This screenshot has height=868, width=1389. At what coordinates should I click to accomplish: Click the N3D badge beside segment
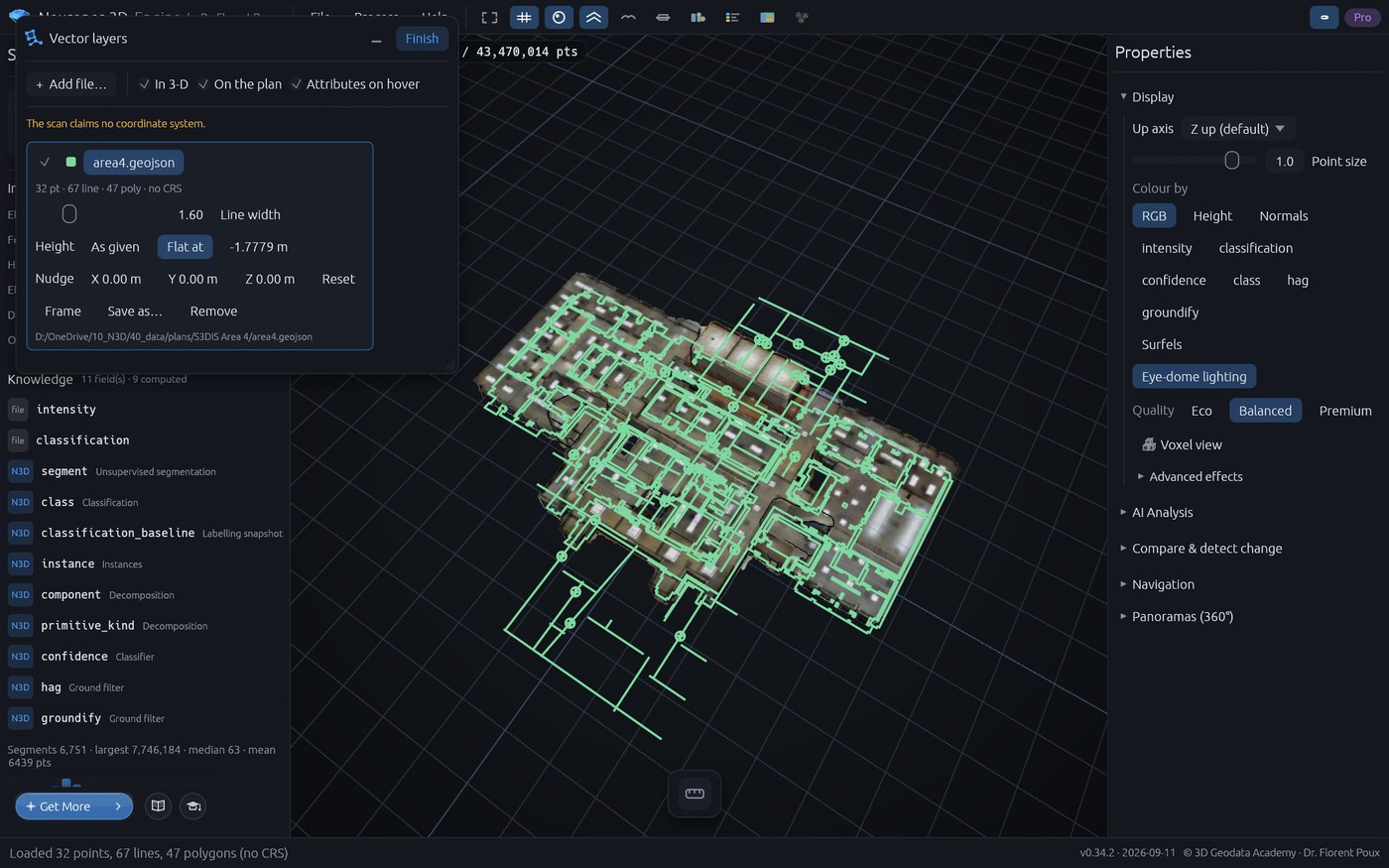click(20, 471)
